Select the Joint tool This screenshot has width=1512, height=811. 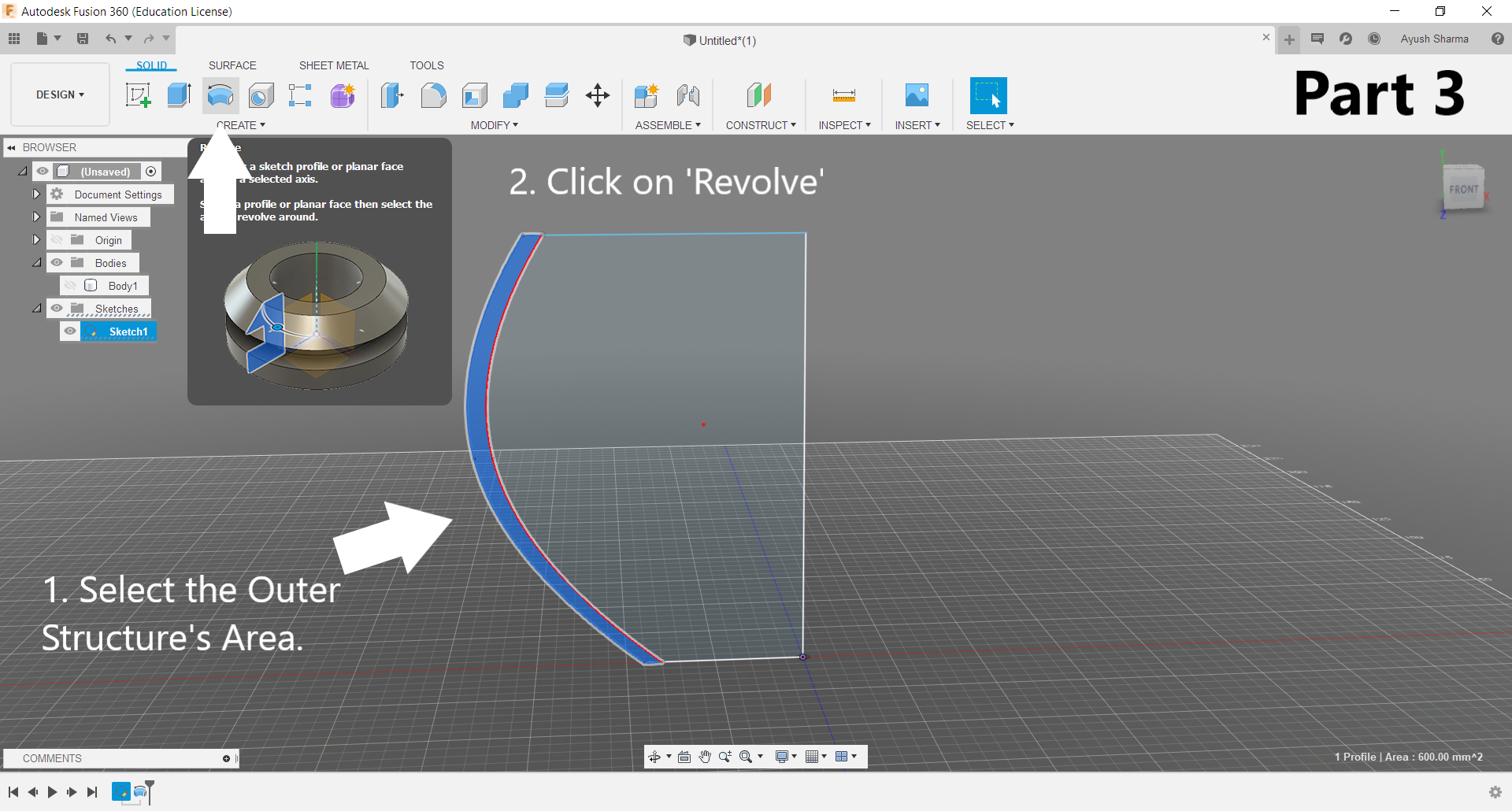(688, 96)
